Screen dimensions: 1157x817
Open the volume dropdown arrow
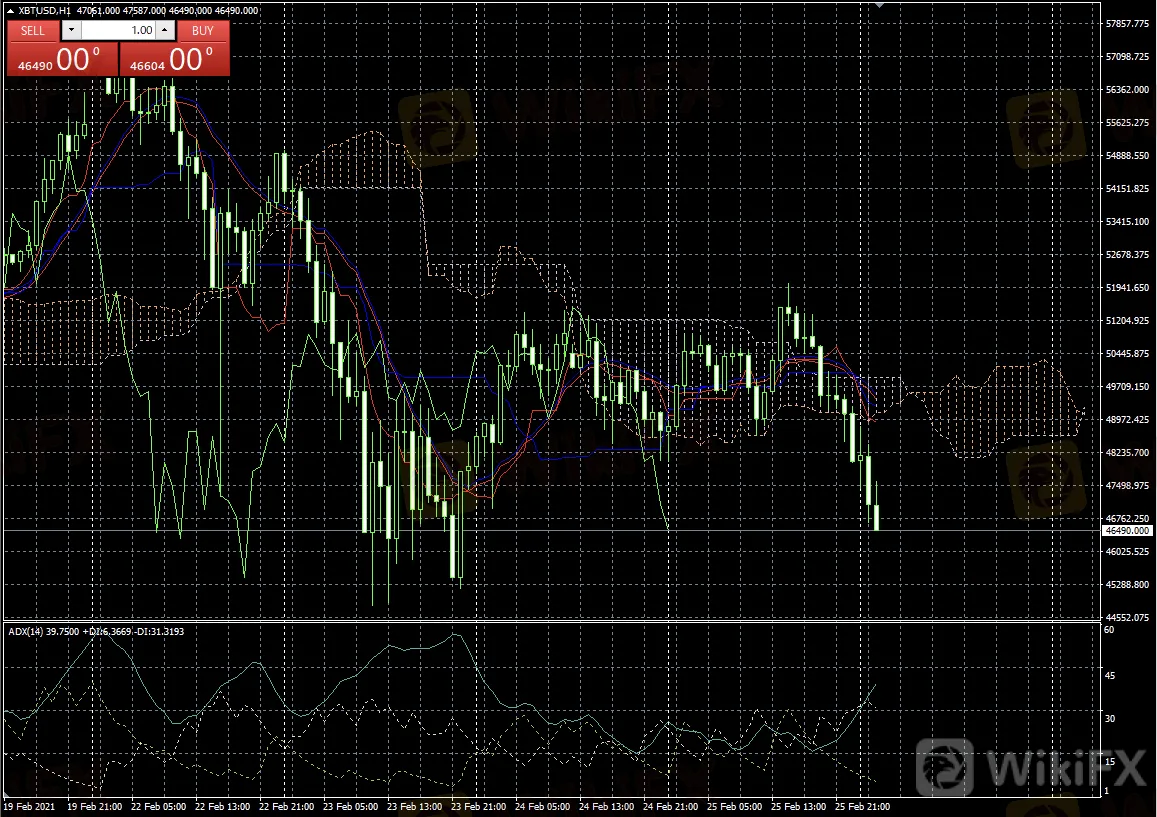(71, 30)
